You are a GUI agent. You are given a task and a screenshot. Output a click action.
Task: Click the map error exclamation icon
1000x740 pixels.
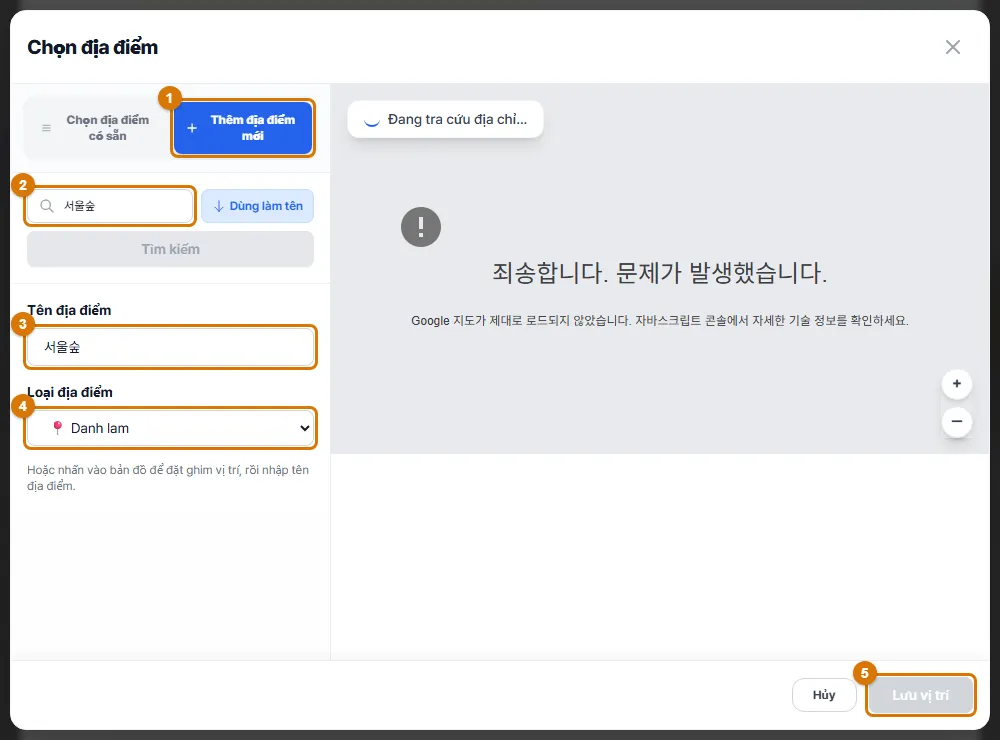point(421,226)
